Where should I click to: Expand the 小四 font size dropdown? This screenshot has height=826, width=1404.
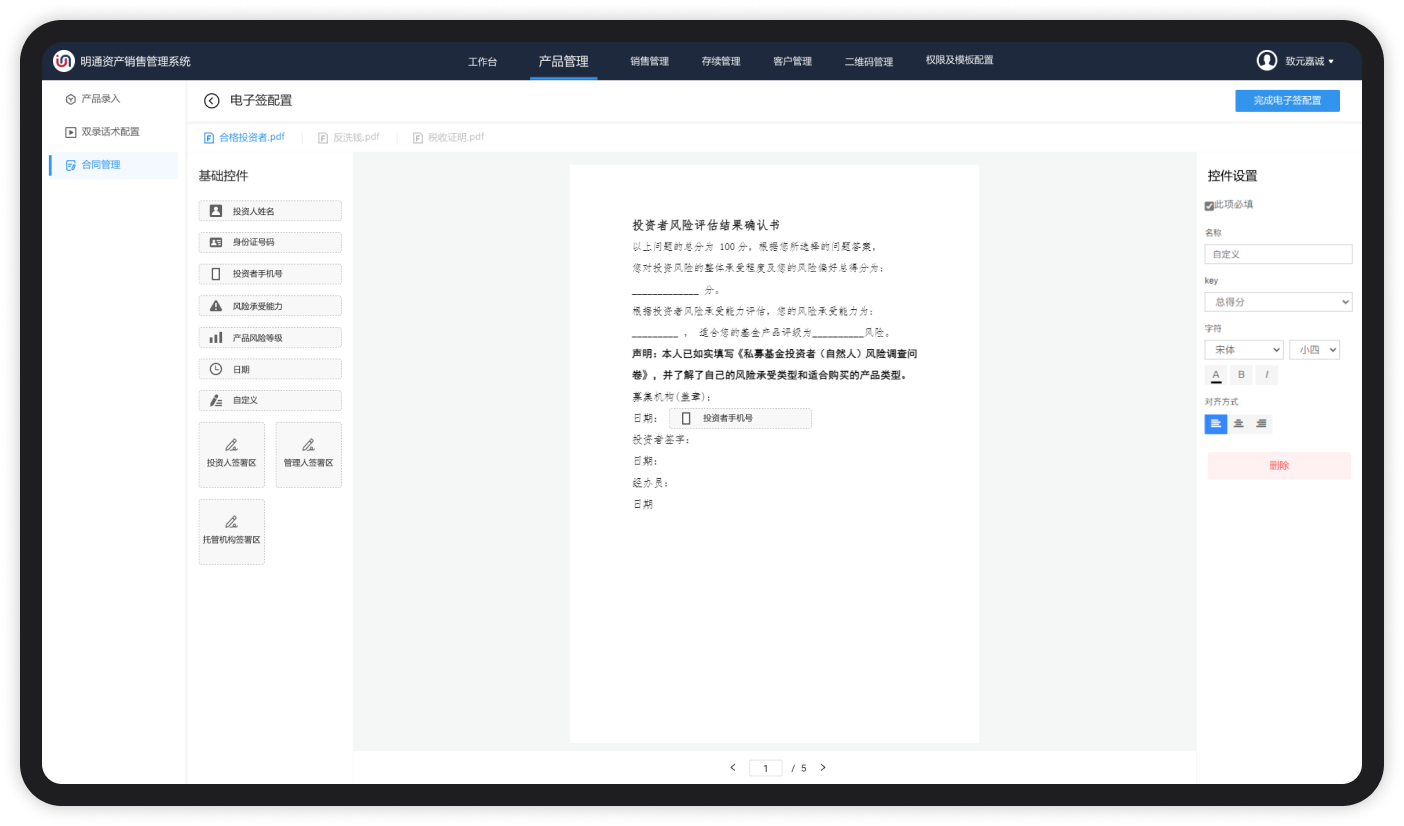[x=1314, y=350]
